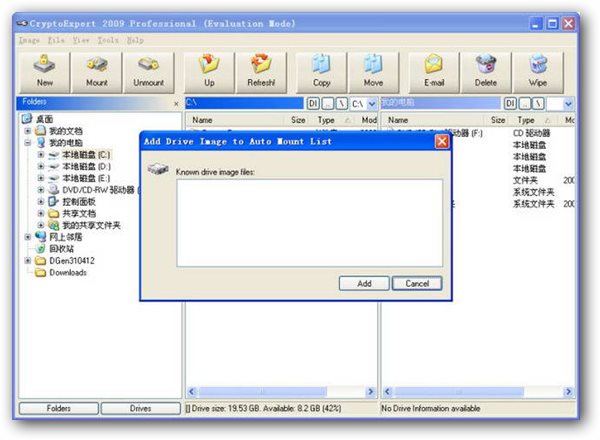
Task: Switch to the Folders tab at bottom
Action: 59,408
